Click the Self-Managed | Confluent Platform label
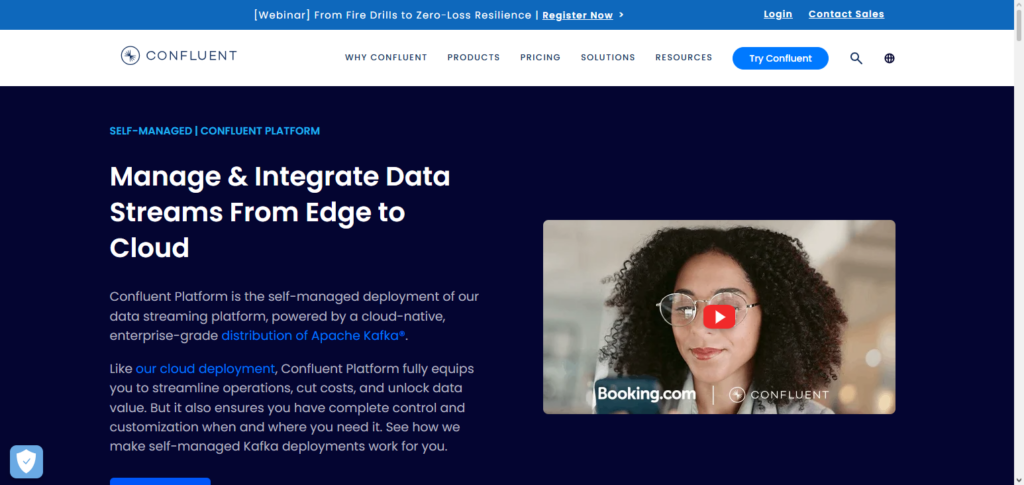This screenshot has width=1024, height=485. (215, 131)
